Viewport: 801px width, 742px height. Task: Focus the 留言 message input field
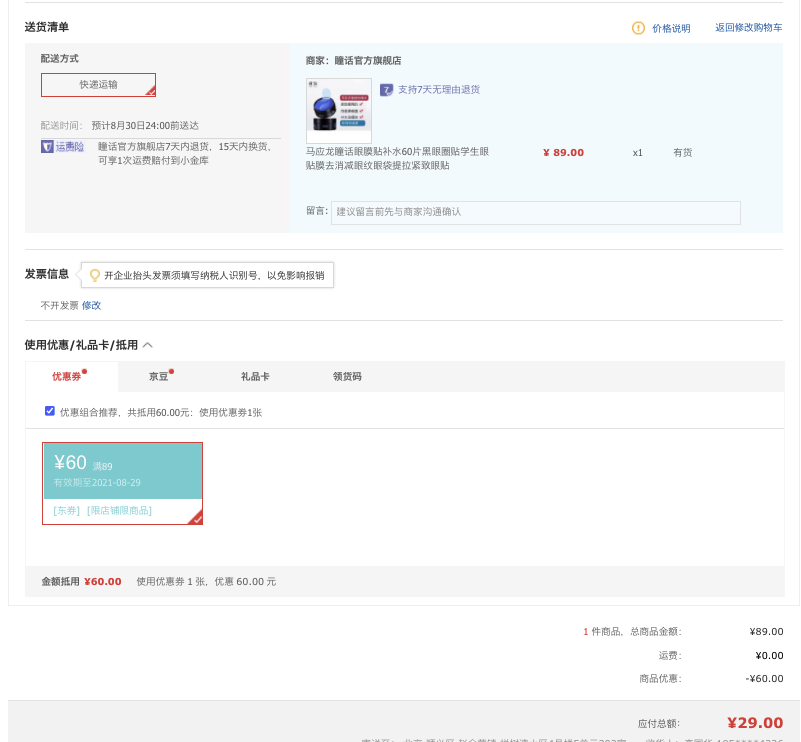click(x=535, y=212)
